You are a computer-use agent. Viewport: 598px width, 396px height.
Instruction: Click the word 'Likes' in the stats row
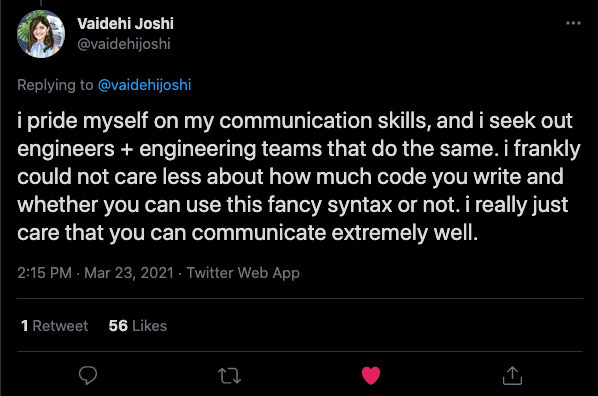point(150,326)
